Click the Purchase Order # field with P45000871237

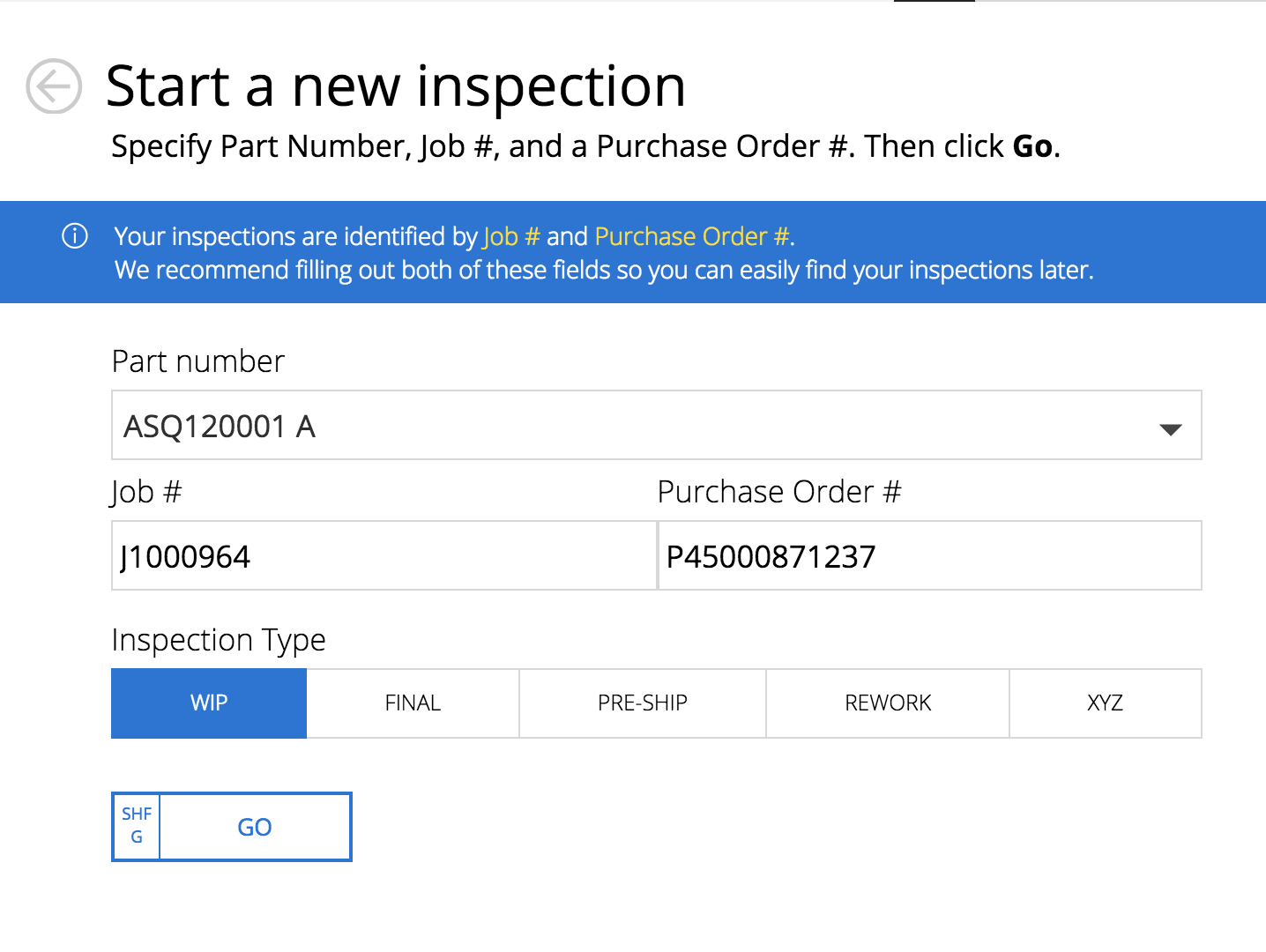click(x=929, y=556)
